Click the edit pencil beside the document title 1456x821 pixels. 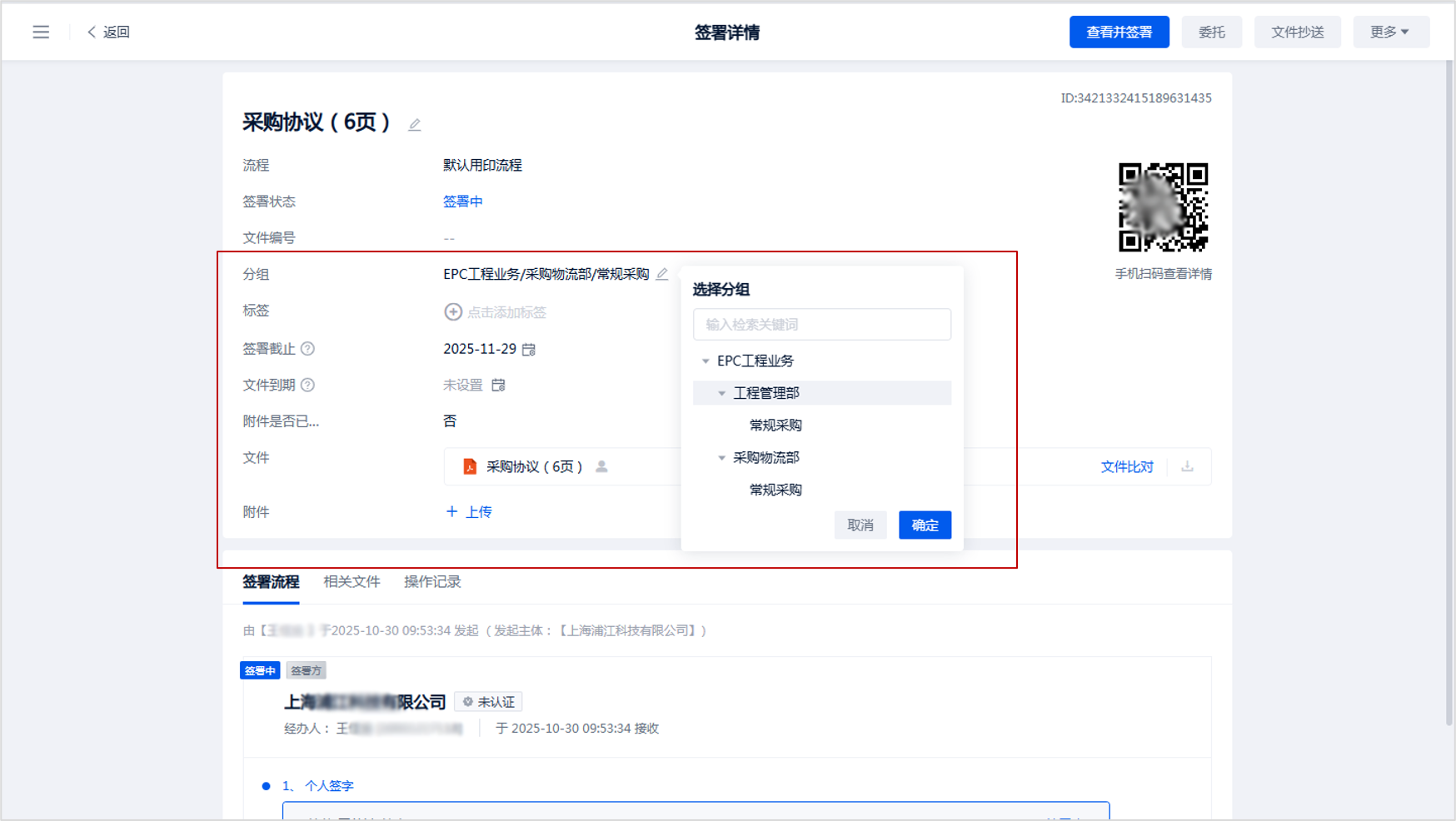[414, 125]
